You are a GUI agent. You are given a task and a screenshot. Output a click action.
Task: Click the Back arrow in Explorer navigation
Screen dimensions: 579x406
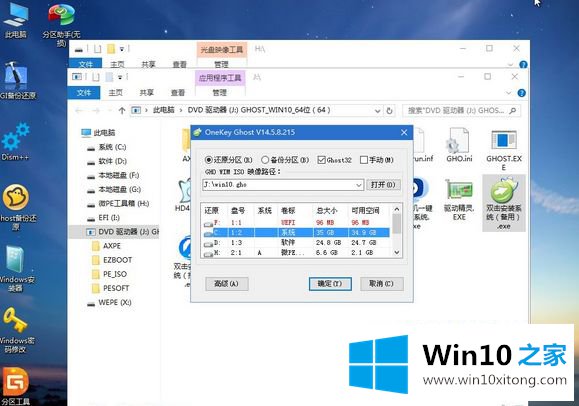click(79, 110)
